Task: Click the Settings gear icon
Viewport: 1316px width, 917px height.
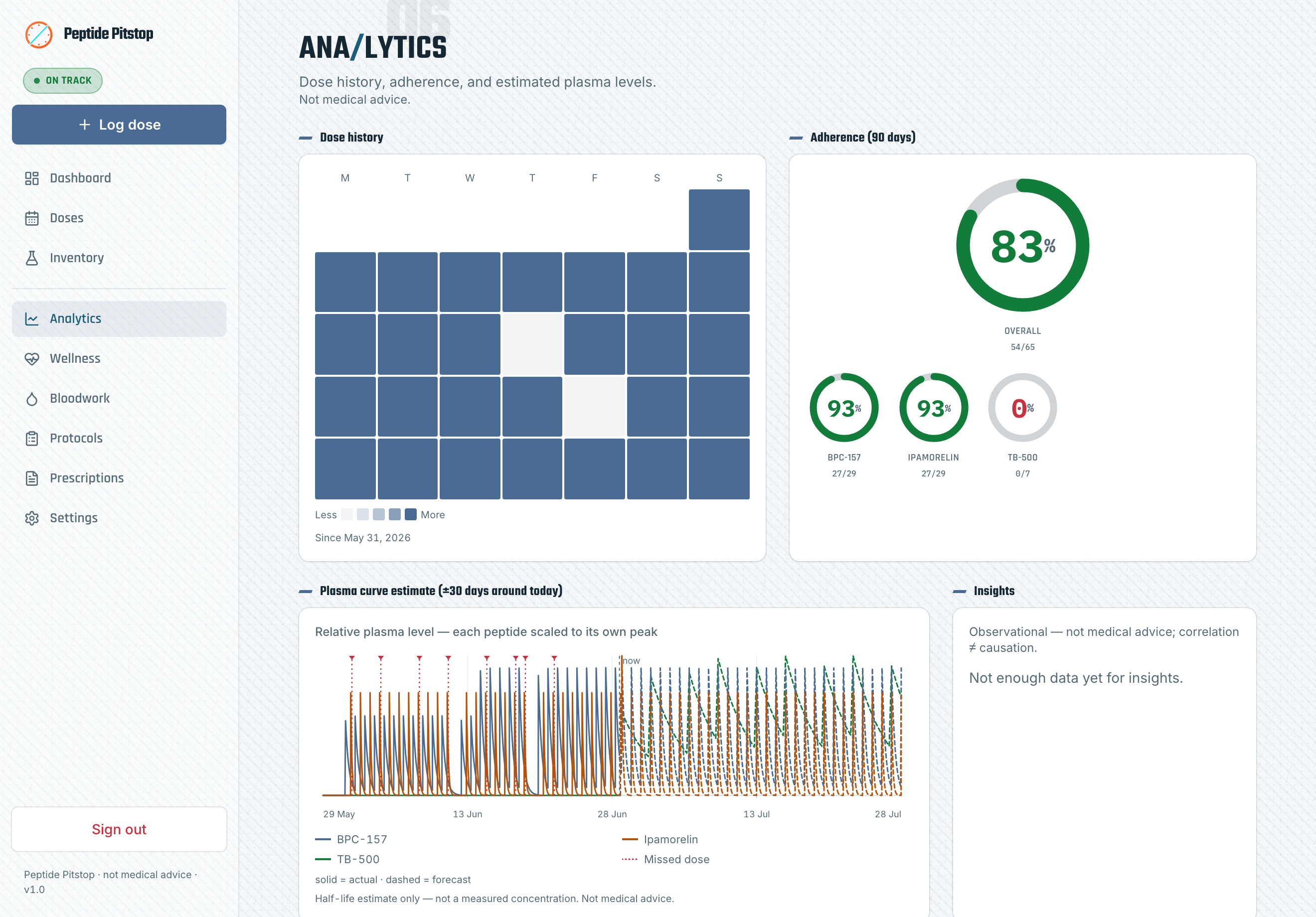Action: pyautogui.click(x=31, y=518)
